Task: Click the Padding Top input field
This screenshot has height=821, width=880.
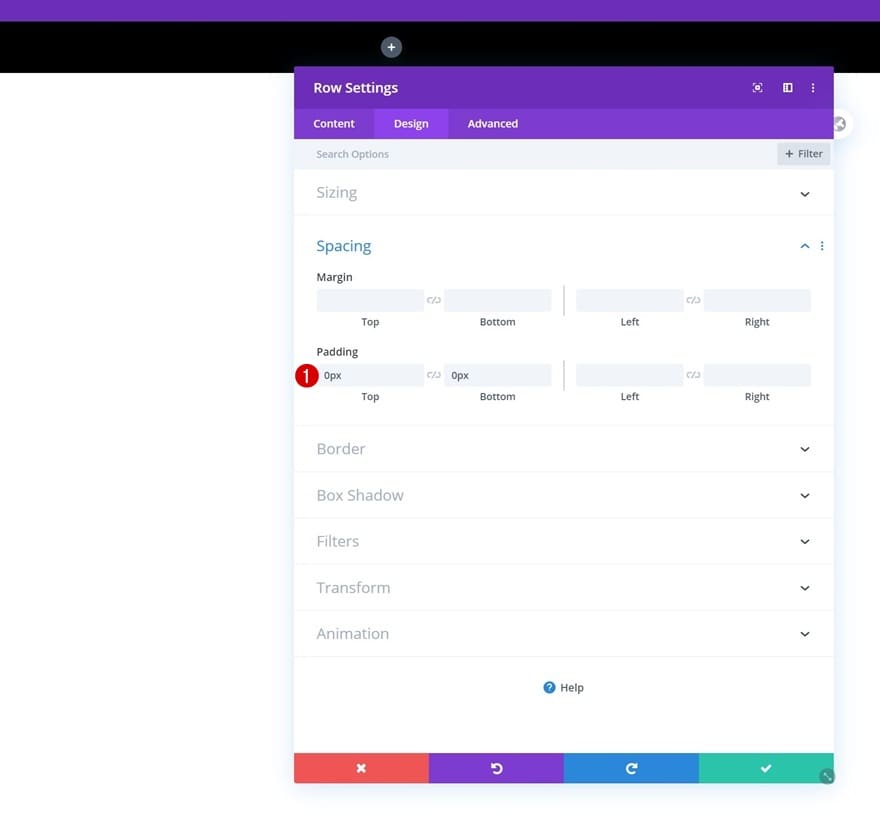Action: [x=370, y=375]
